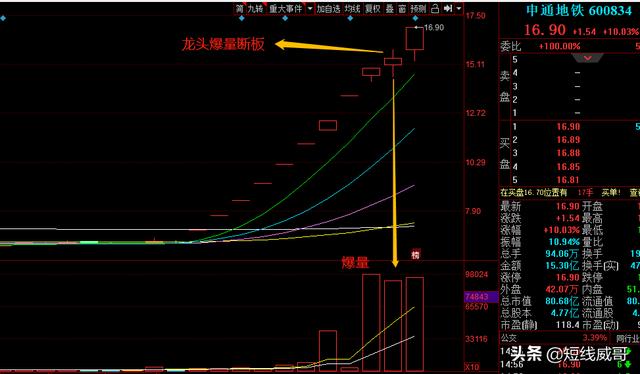Click the 窗 window button
640x374 pixels.
click(x=402, y=9)
